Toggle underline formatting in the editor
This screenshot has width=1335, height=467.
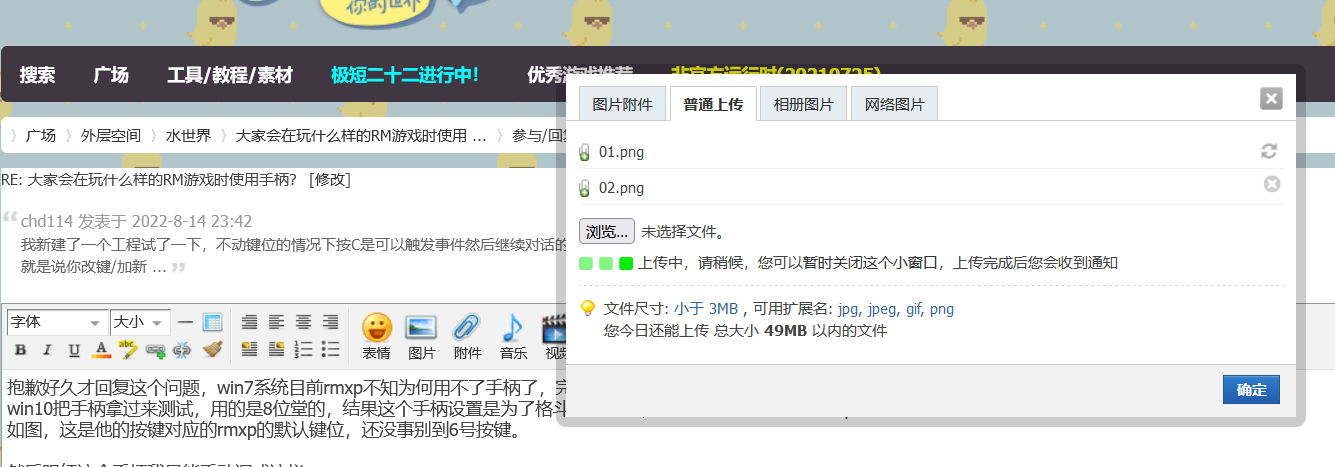pos(74,349)
